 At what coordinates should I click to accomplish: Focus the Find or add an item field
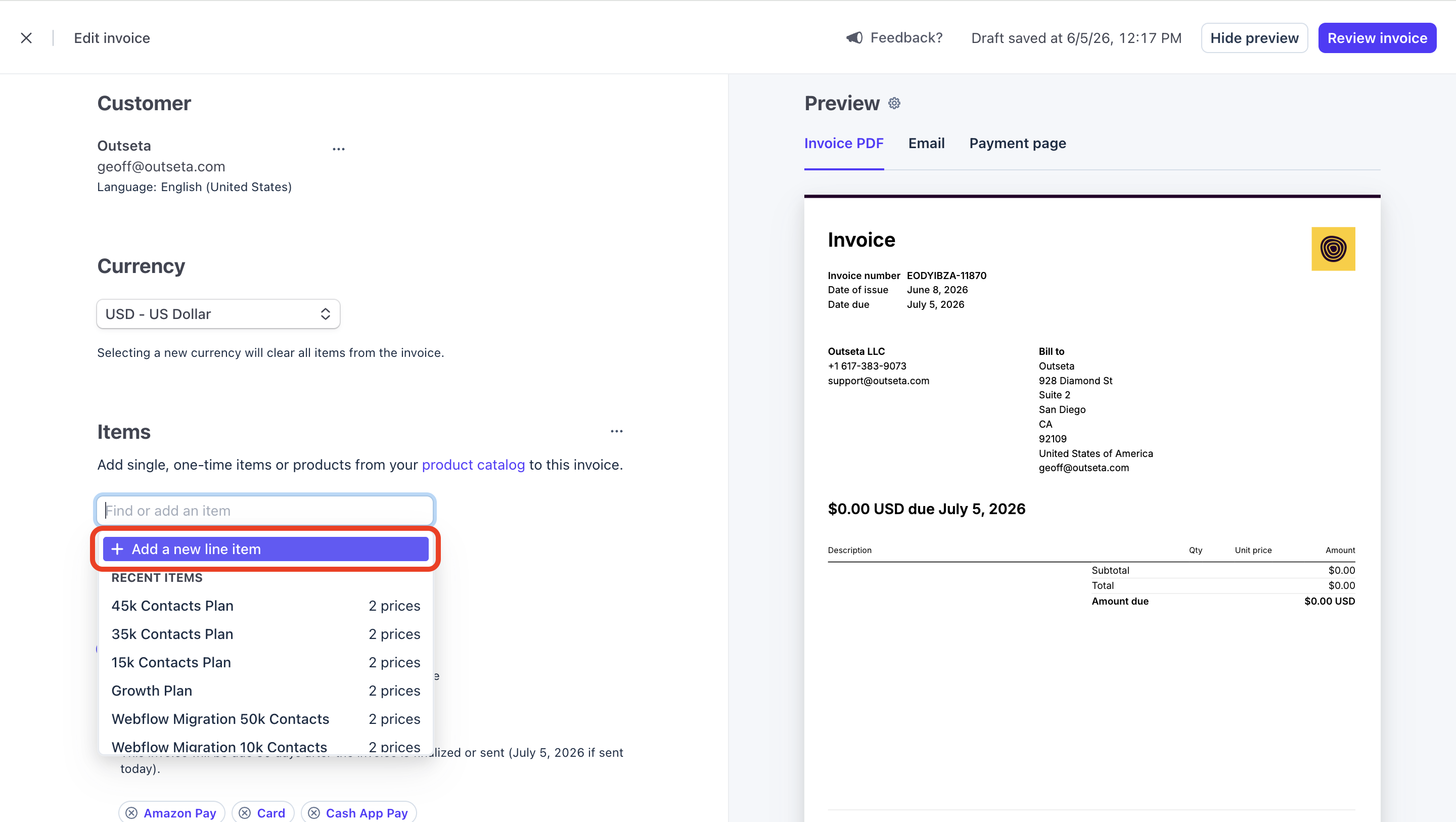(265, 511)
